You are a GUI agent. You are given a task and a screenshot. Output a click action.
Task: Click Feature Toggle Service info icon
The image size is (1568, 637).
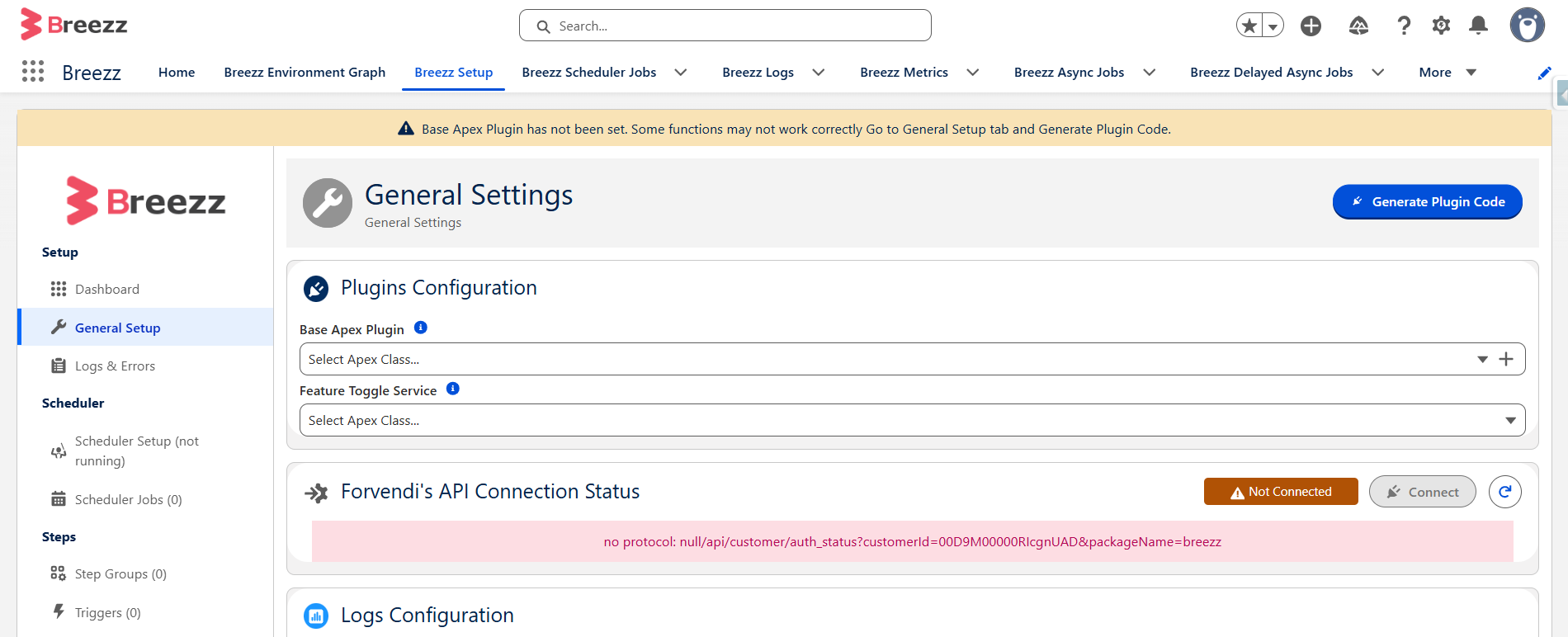pyautogui.click(x=453, y=389)
